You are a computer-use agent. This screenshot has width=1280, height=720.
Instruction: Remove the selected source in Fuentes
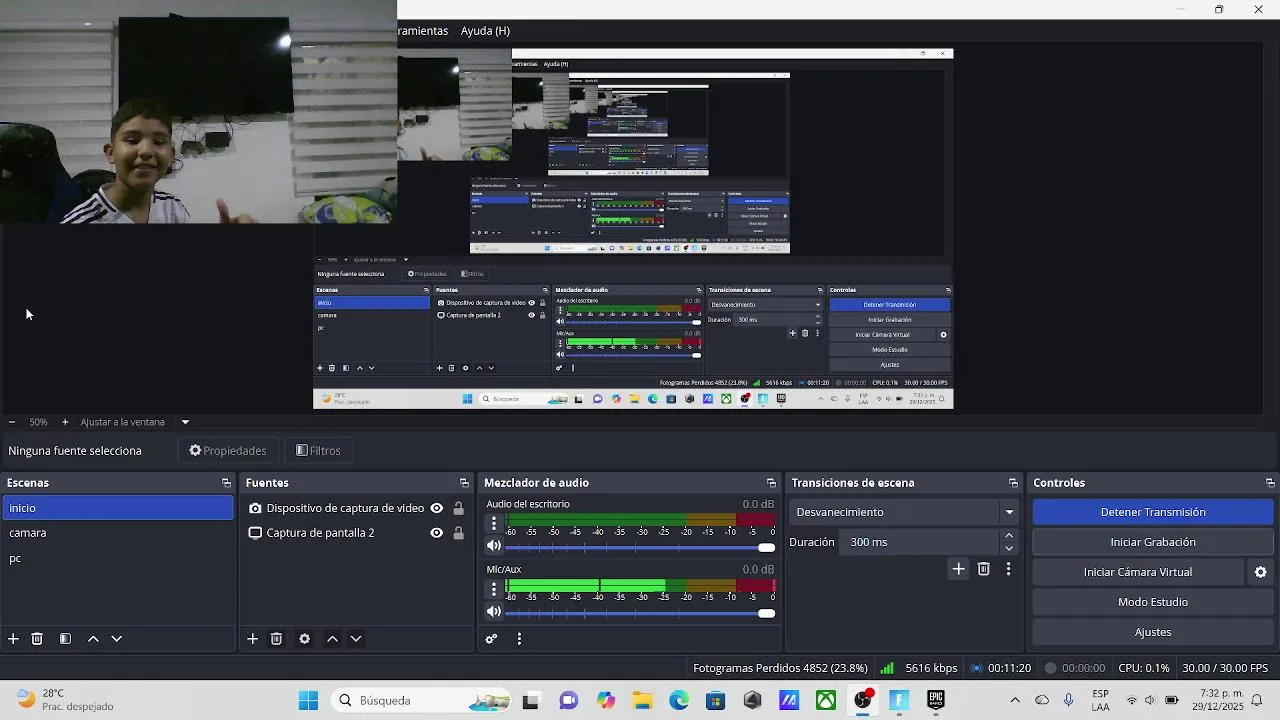click(277, 639)
